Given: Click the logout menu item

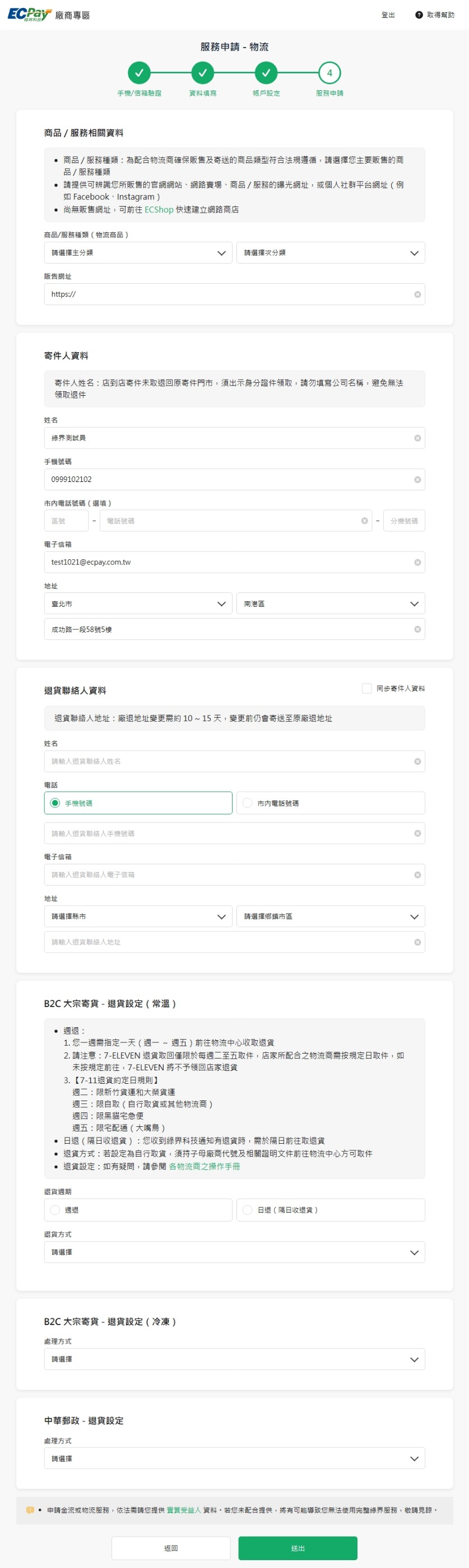Looking at the screenshot, I should tap(387, 15).
